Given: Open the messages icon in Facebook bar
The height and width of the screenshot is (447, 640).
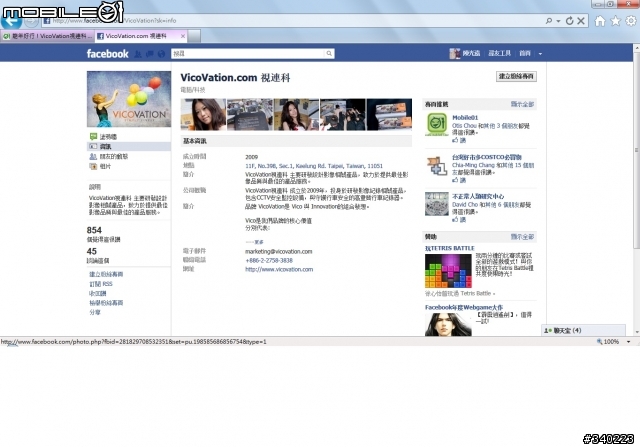Looking at the screenshot, I should (x=149, y=53).
